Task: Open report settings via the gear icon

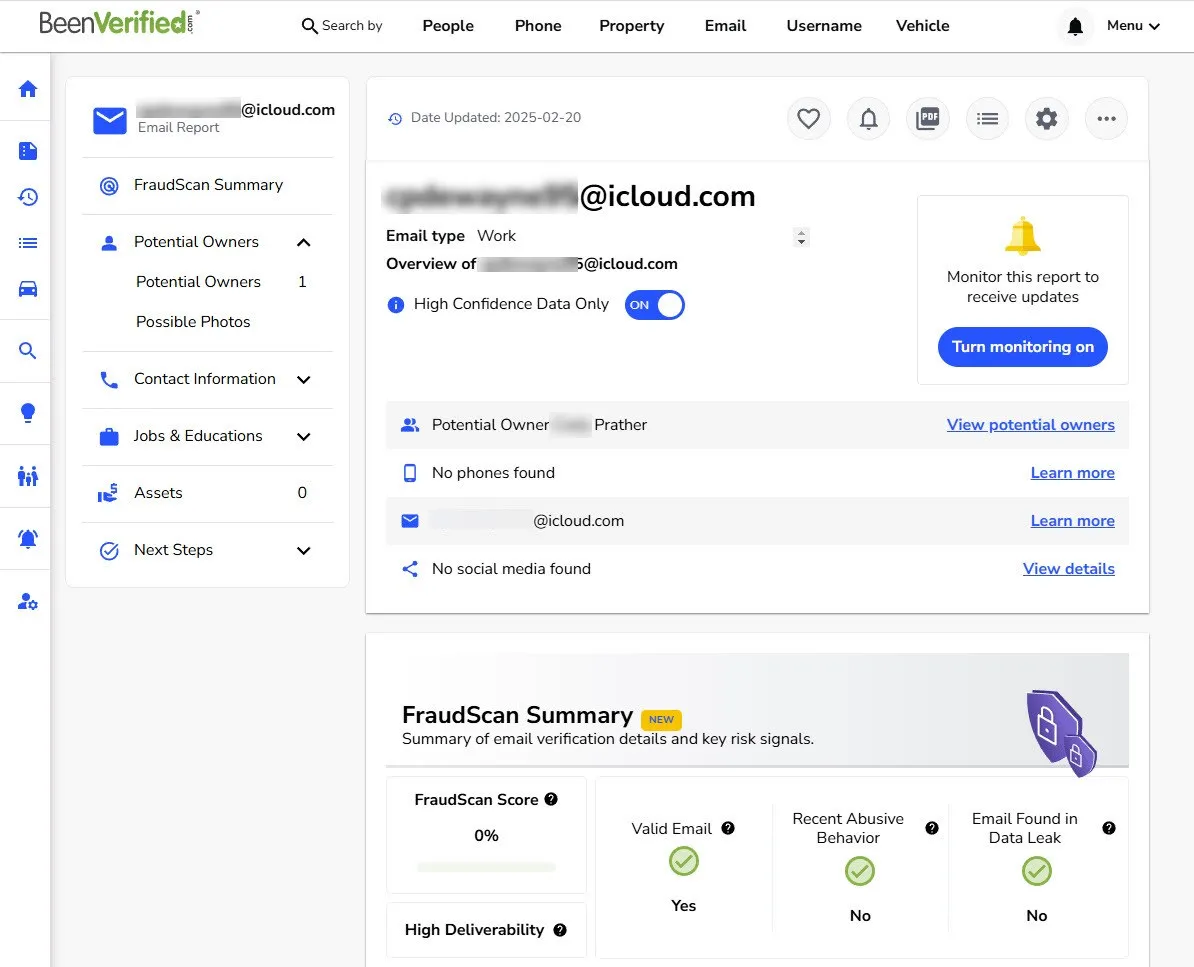Action: [1046, 118]
